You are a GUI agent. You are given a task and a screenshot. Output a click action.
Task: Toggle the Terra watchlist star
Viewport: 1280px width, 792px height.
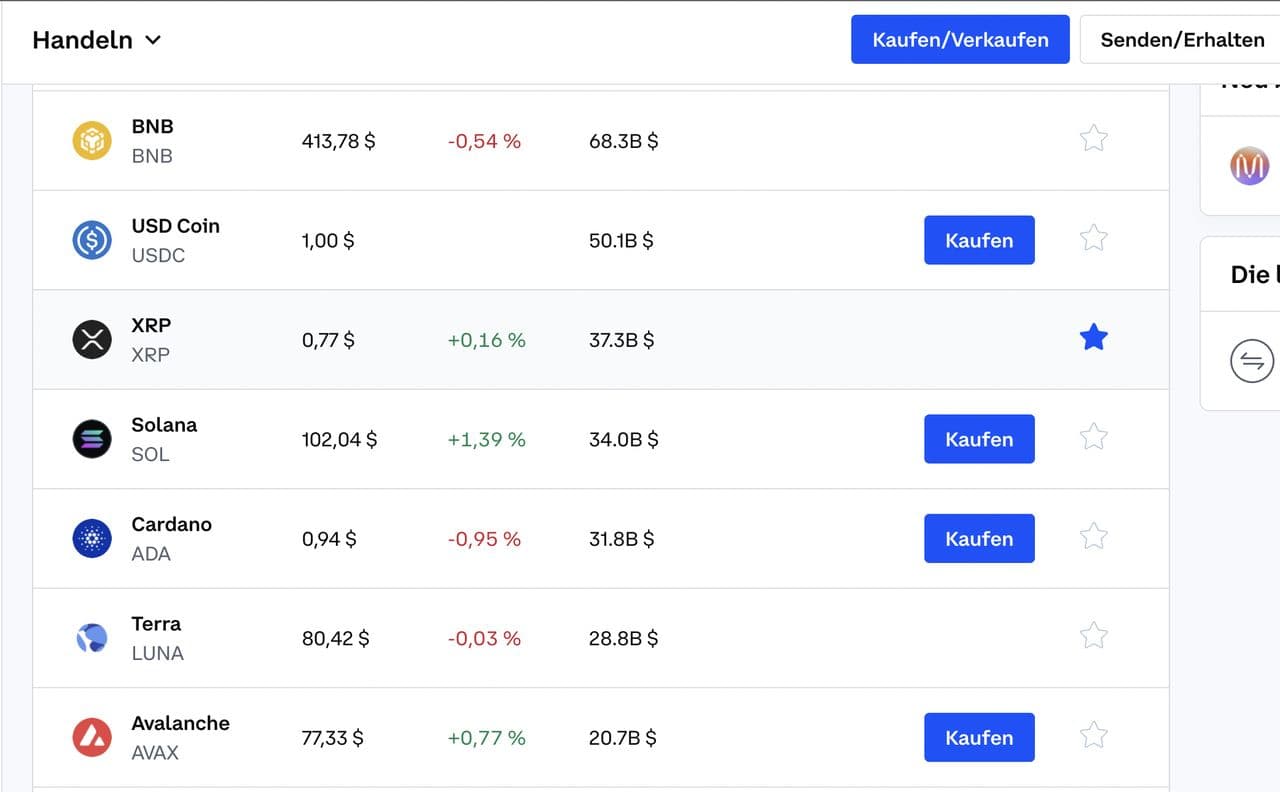coord(1094,636)
